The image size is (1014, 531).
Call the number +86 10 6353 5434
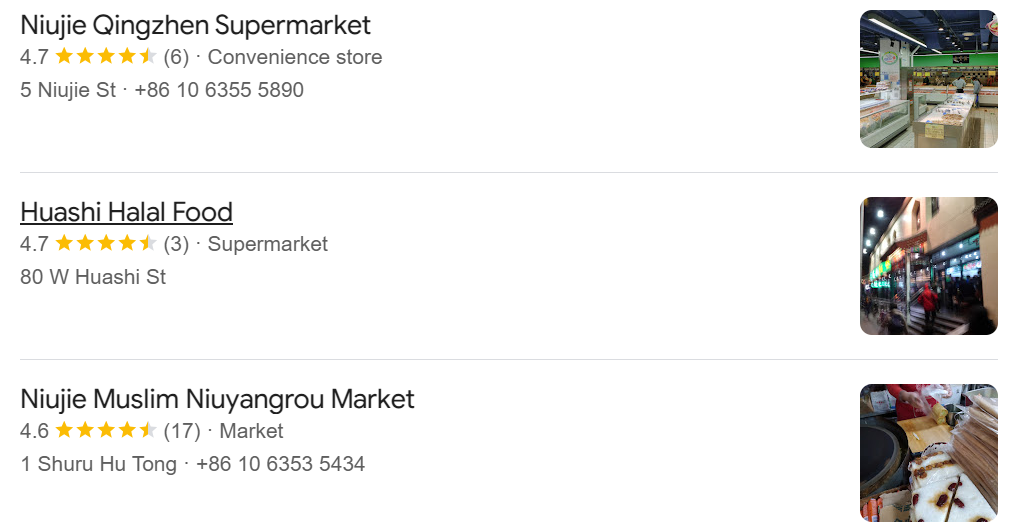(281, 464)
